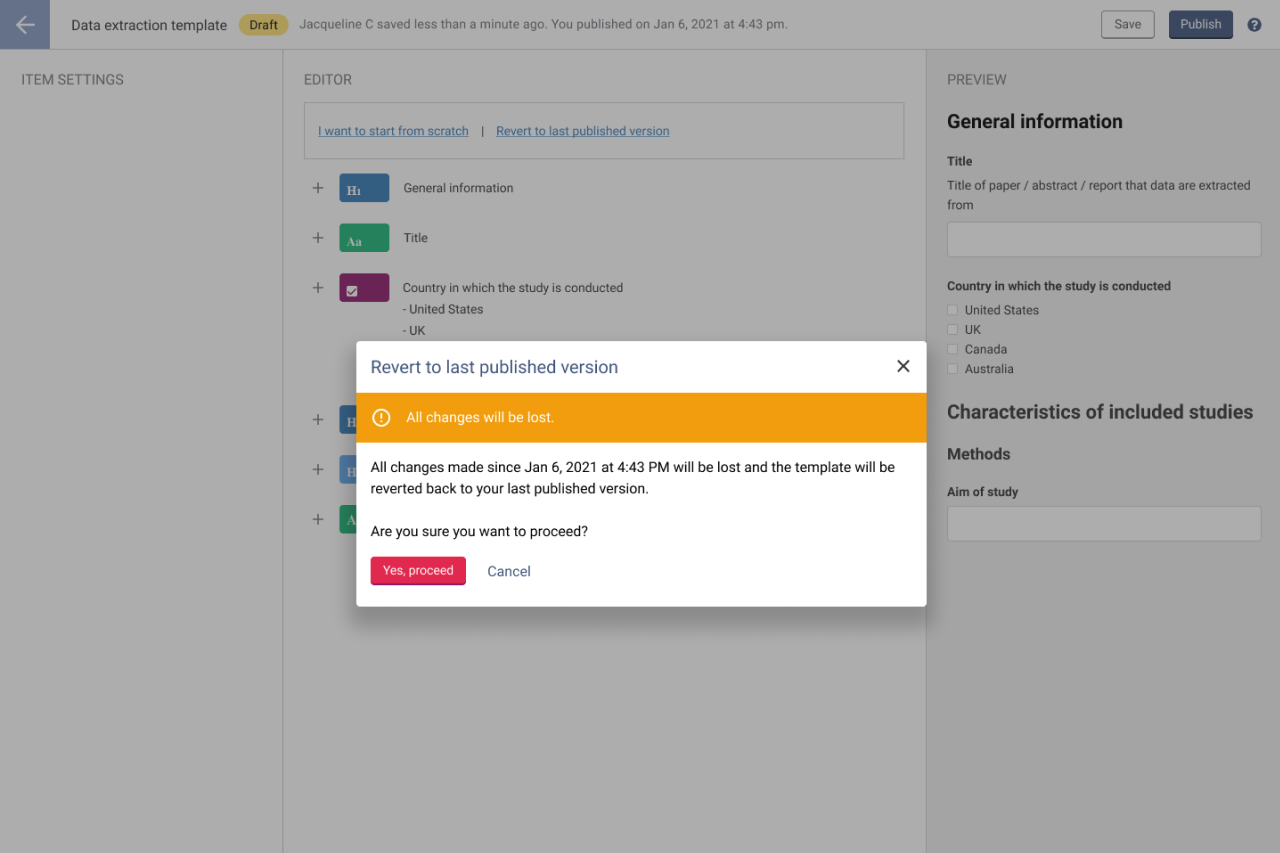This screenshot has height=853, width=1280.
Task: Click plus icon beside General information
Action: pyautogui.click(x=318, y=188)
